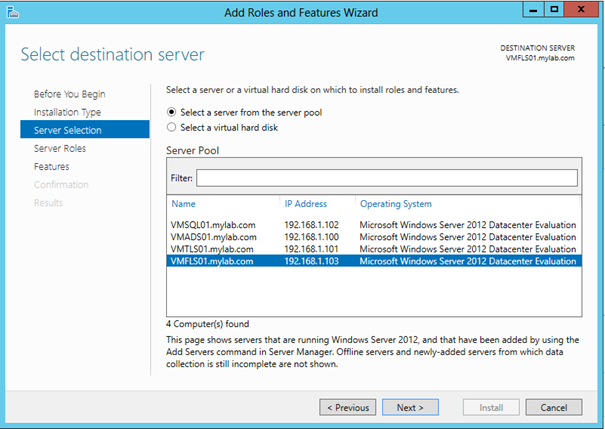Click the < Previous button
The width and height of the screenshot is (605, 429).
coord(348,407)
